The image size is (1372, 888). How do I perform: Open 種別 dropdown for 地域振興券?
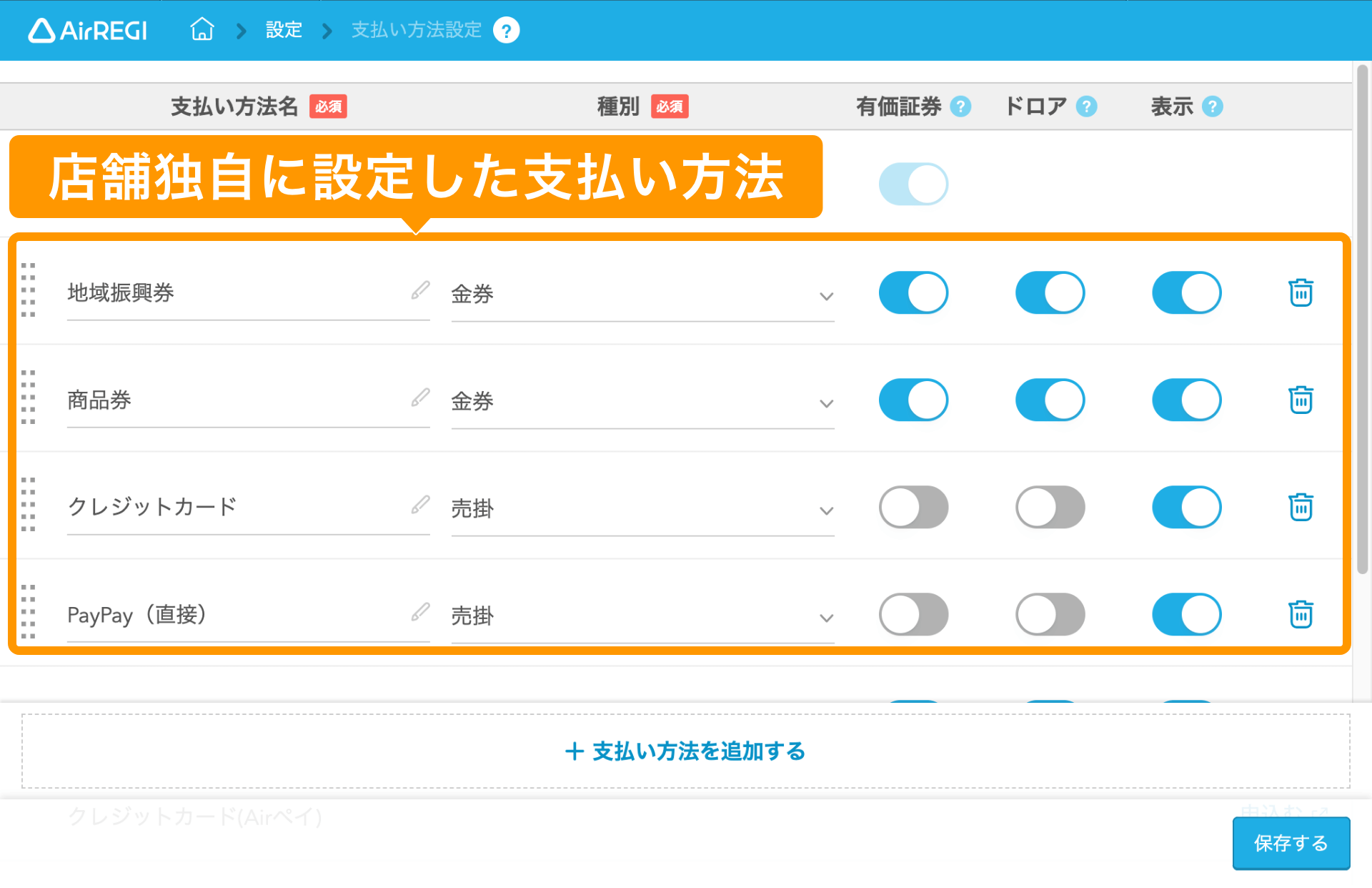point(643,295)
